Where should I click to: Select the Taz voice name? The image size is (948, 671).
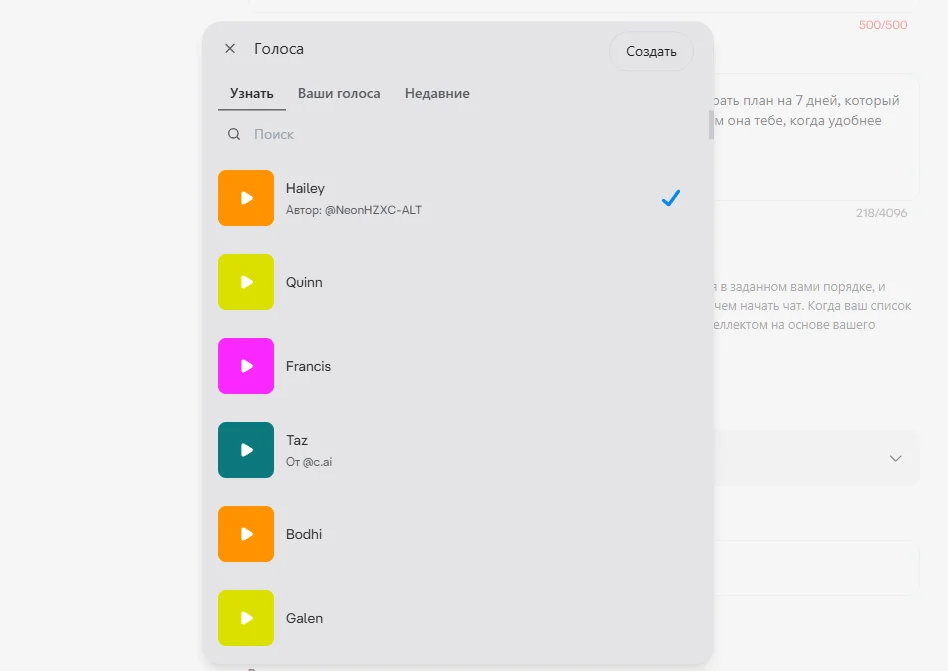point(297,440)
